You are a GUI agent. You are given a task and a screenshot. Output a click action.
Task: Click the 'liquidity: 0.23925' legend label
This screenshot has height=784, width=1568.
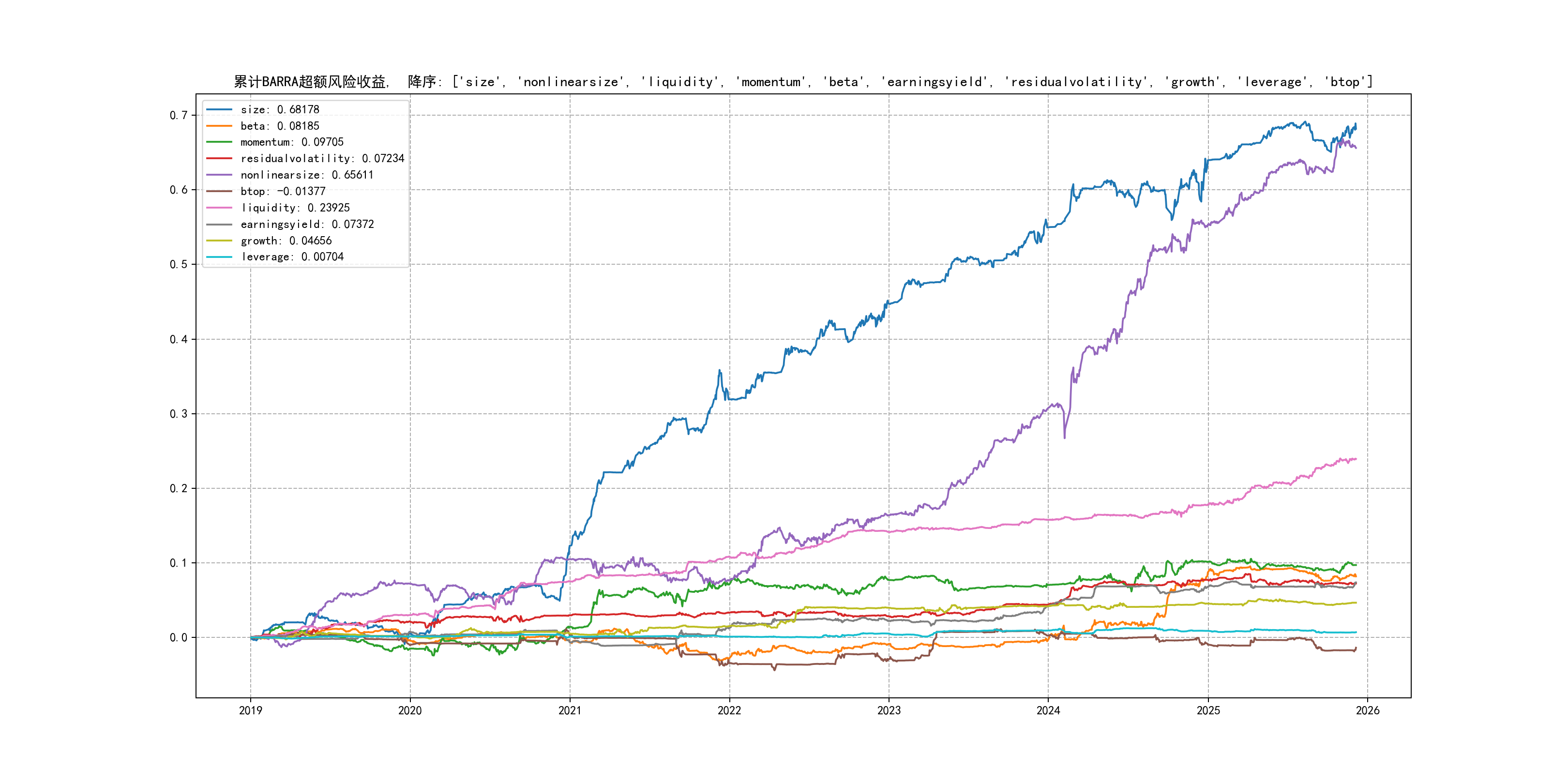point(295,208)
